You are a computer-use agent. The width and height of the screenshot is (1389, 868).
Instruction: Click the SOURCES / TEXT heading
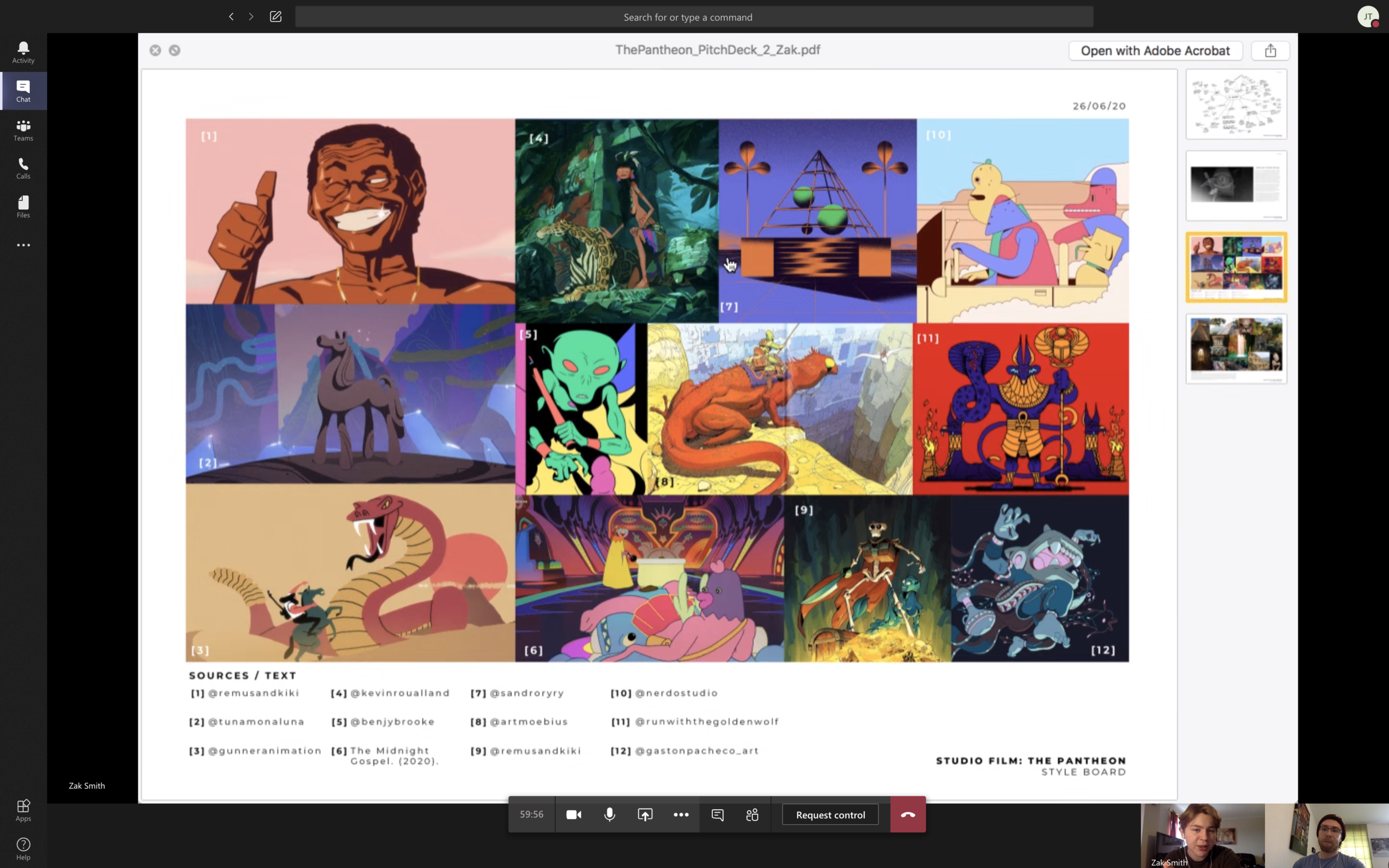click(242, 675)
